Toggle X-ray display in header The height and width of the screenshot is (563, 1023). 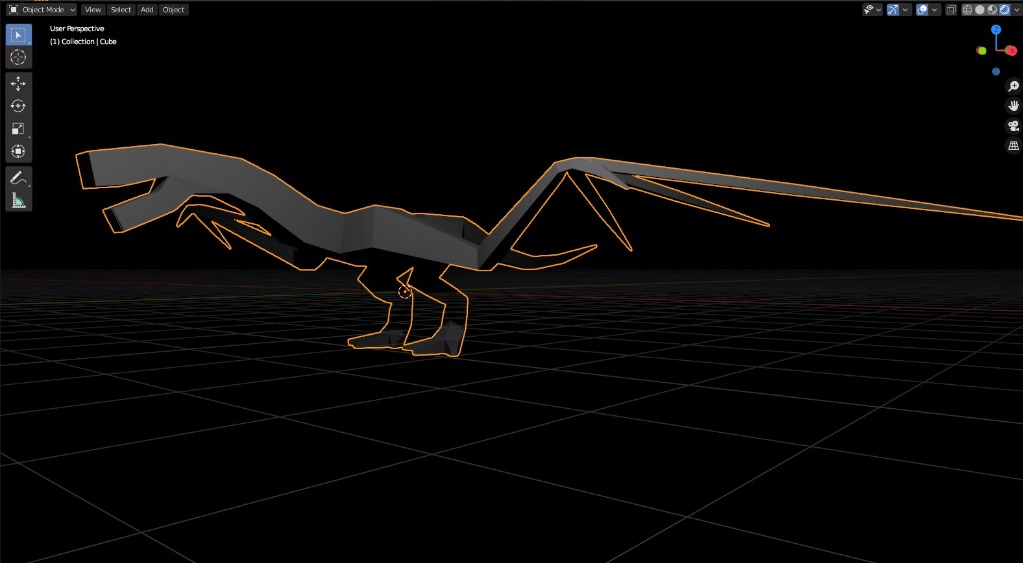(x=950, y=9)
